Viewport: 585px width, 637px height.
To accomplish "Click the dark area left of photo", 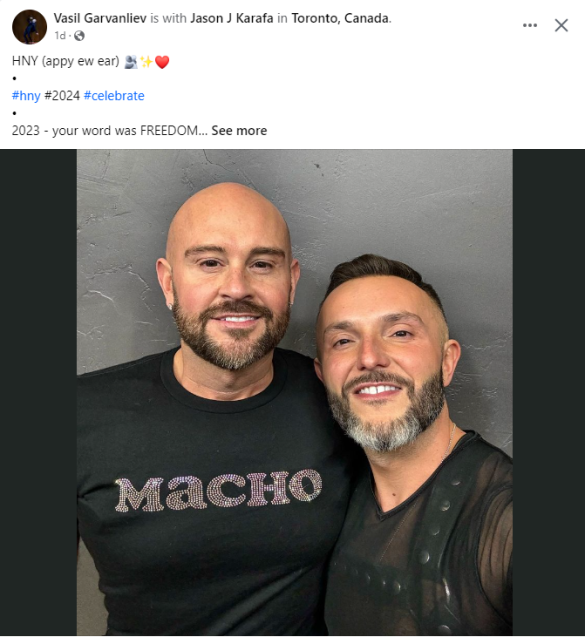I will pyautogui.click(x=39, y=392).
